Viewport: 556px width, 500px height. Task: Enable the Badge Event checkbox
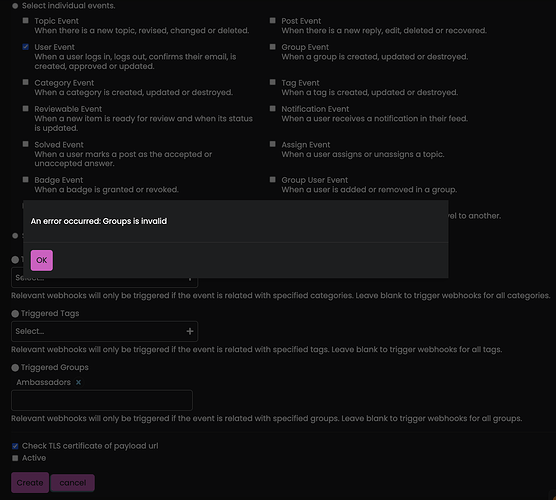(x=26, y=180)
